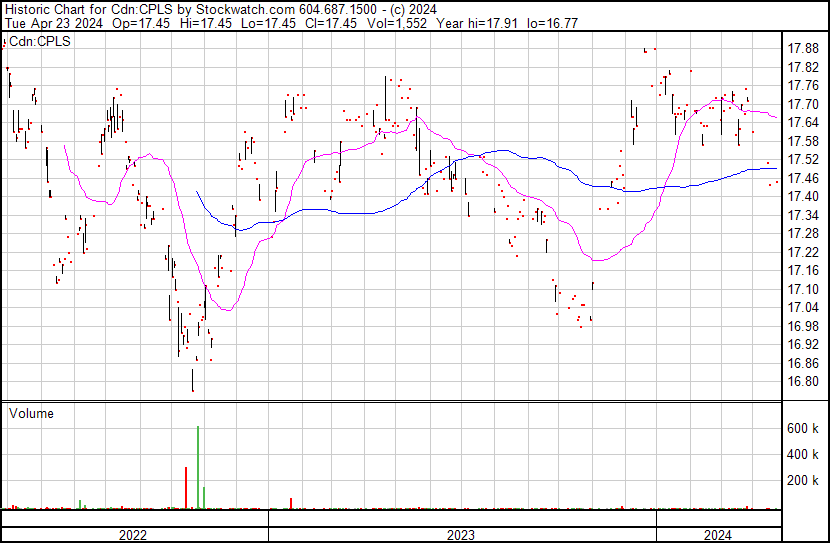This screenshot has width=830, height=543.
Task: Click the 16.80 price axis label
Action: [x=803, y=381]
